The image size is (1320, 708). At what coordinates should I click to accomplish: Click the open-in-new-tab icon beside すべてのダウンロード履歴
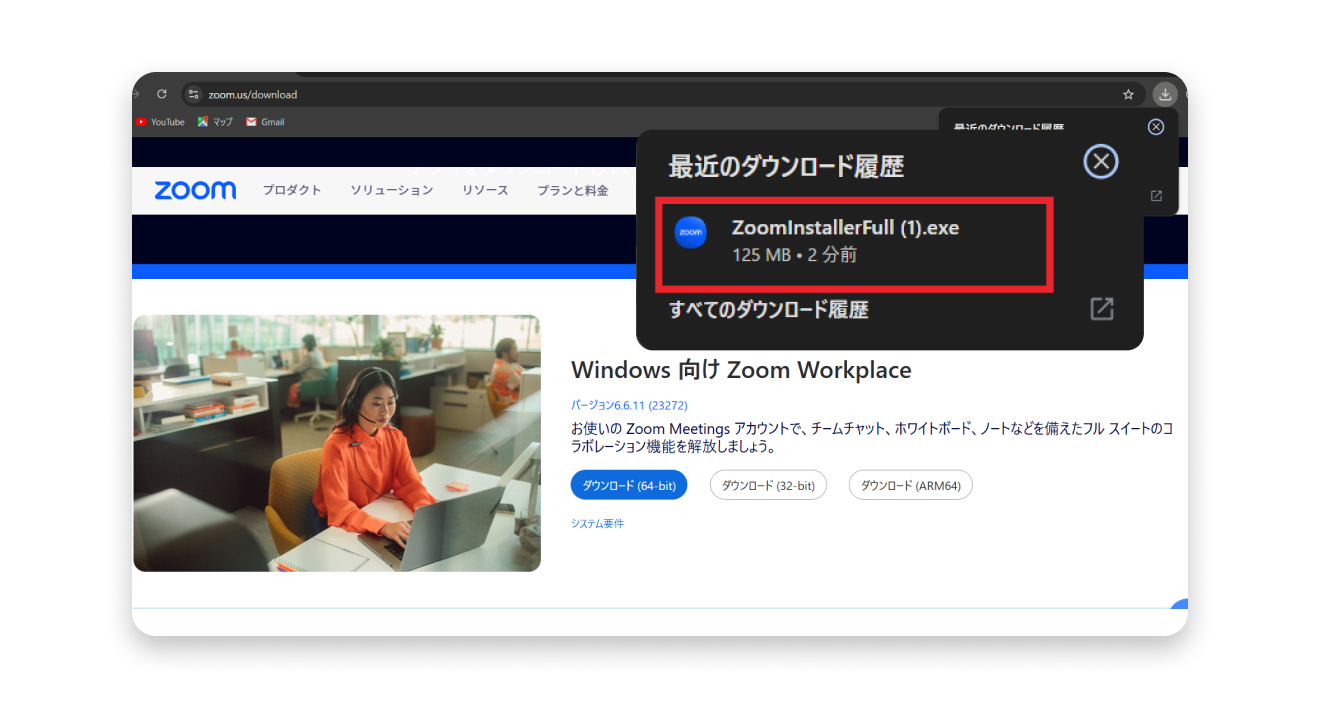(x=1101, y=309)
